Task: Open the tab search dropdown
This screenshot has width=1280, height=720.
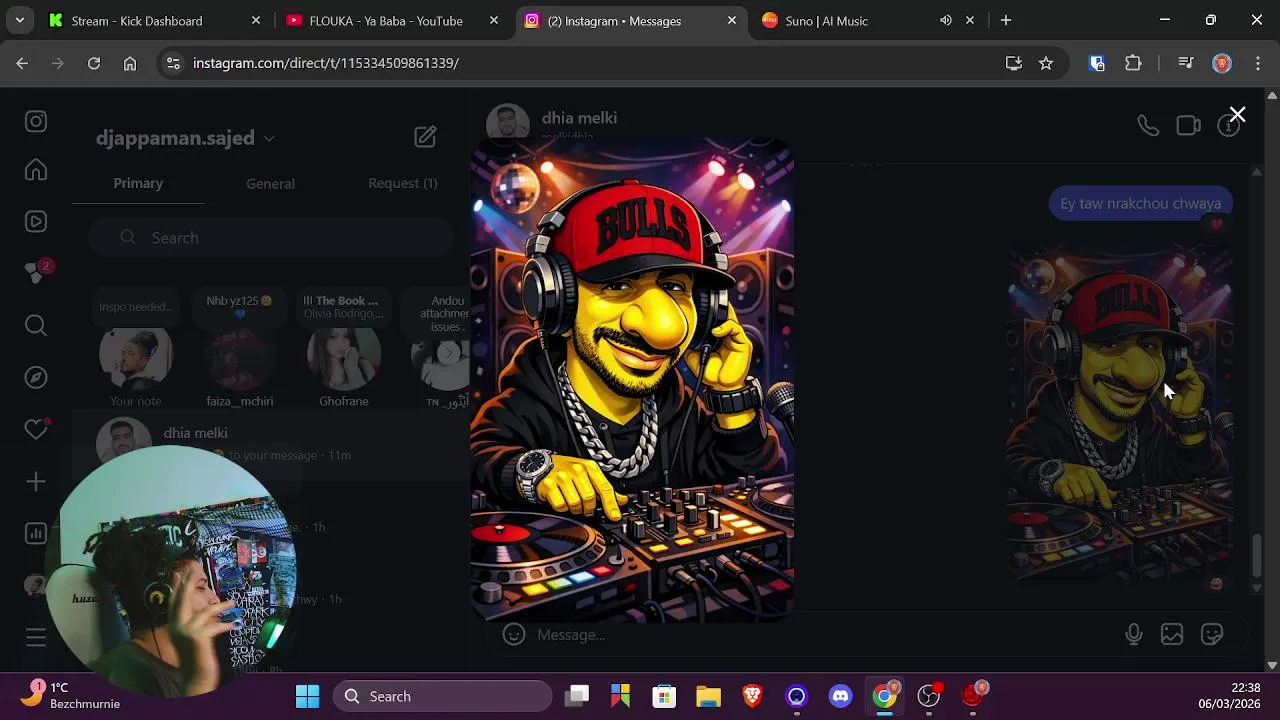Action: [19, 20]
